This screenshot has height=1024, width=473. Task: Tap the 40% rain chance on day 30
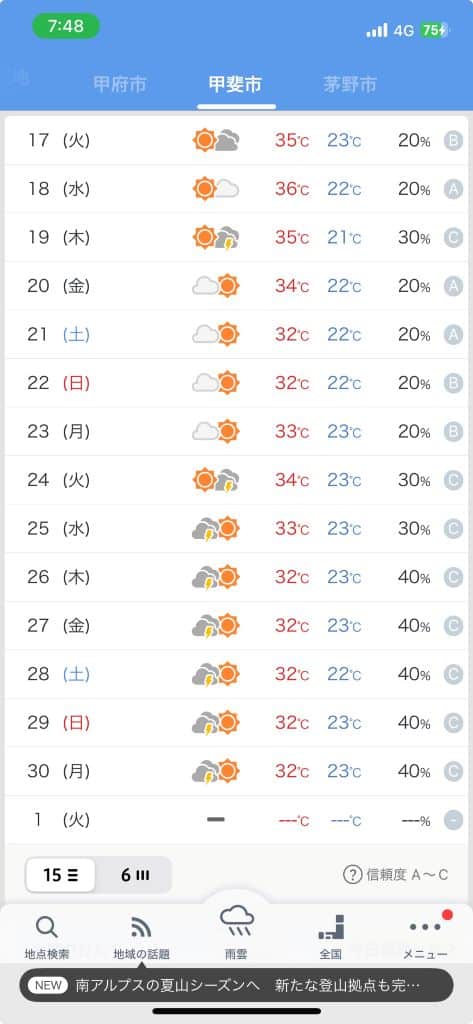[x=414, y=771]
